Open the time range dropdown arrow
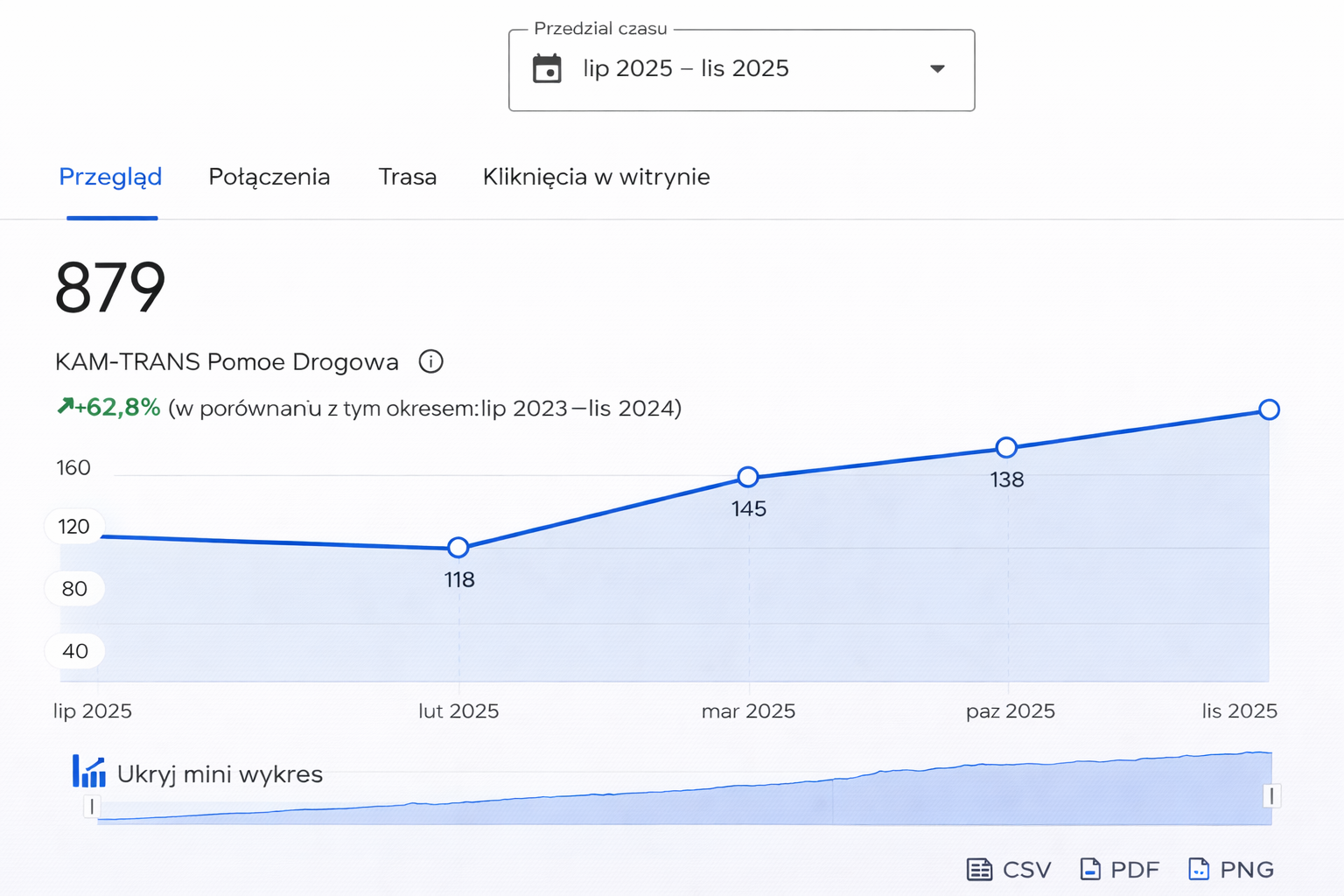 (937, 68)
